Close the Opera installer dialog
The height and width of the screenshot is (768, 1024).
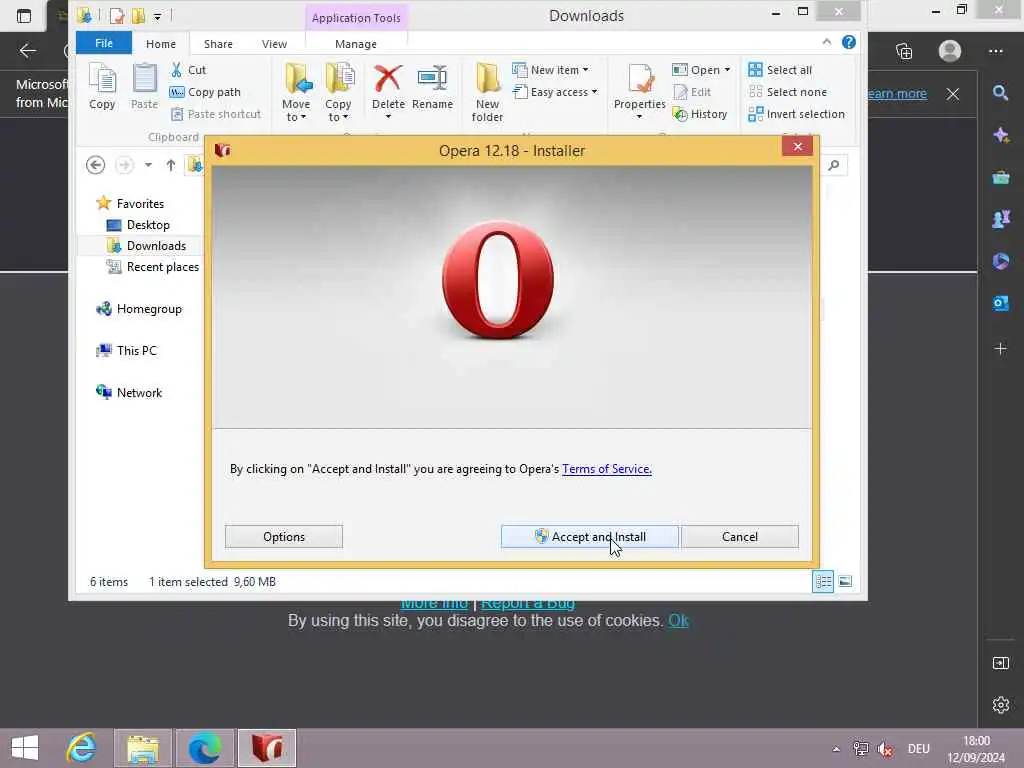(797, 146)
